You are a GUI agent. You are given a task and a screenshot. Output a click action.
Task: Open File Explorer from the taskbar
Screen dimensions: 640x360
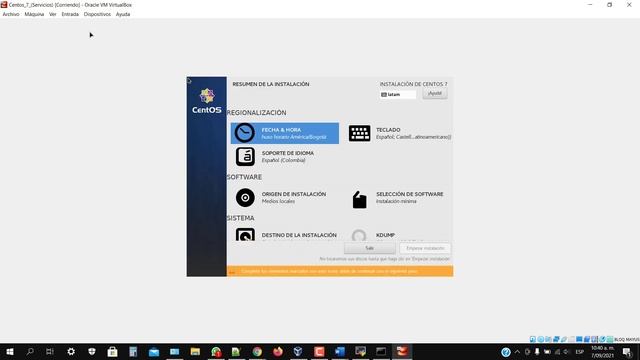(x=195, y=351)
